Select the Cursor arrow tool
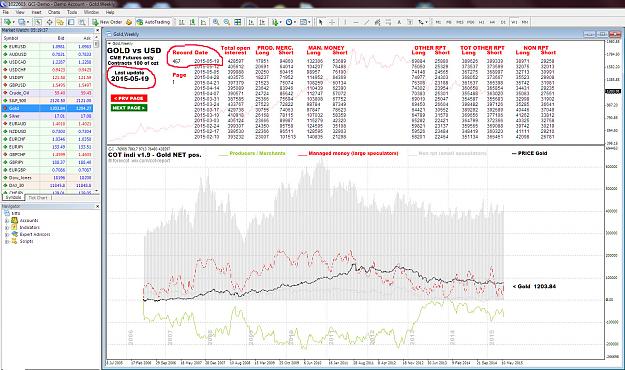The width and height of the screenshot is (625, 370). [x=320, y=22]
